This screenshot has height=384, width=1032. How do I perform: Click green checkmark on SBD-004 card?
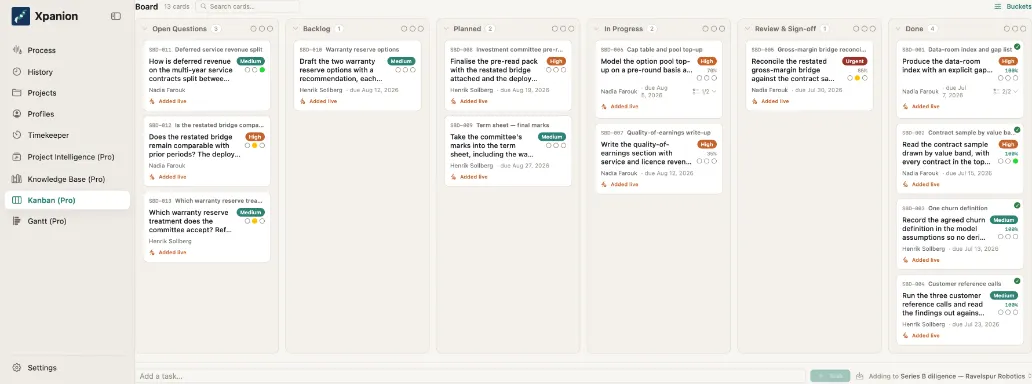tap(1018, 281)
